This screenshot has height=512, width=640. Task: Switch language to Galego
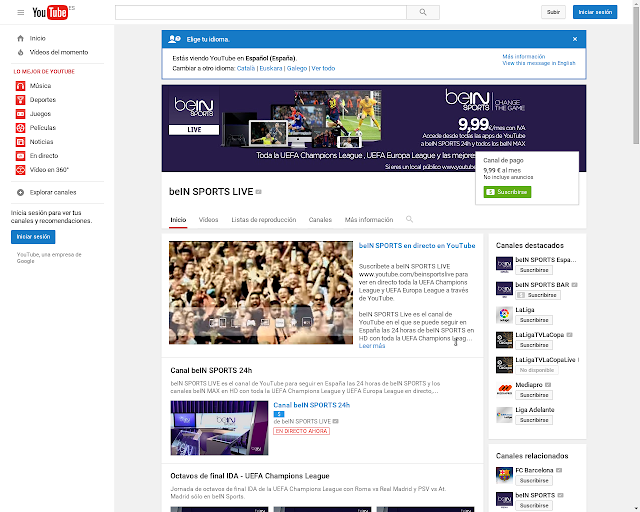coord(297,68)
